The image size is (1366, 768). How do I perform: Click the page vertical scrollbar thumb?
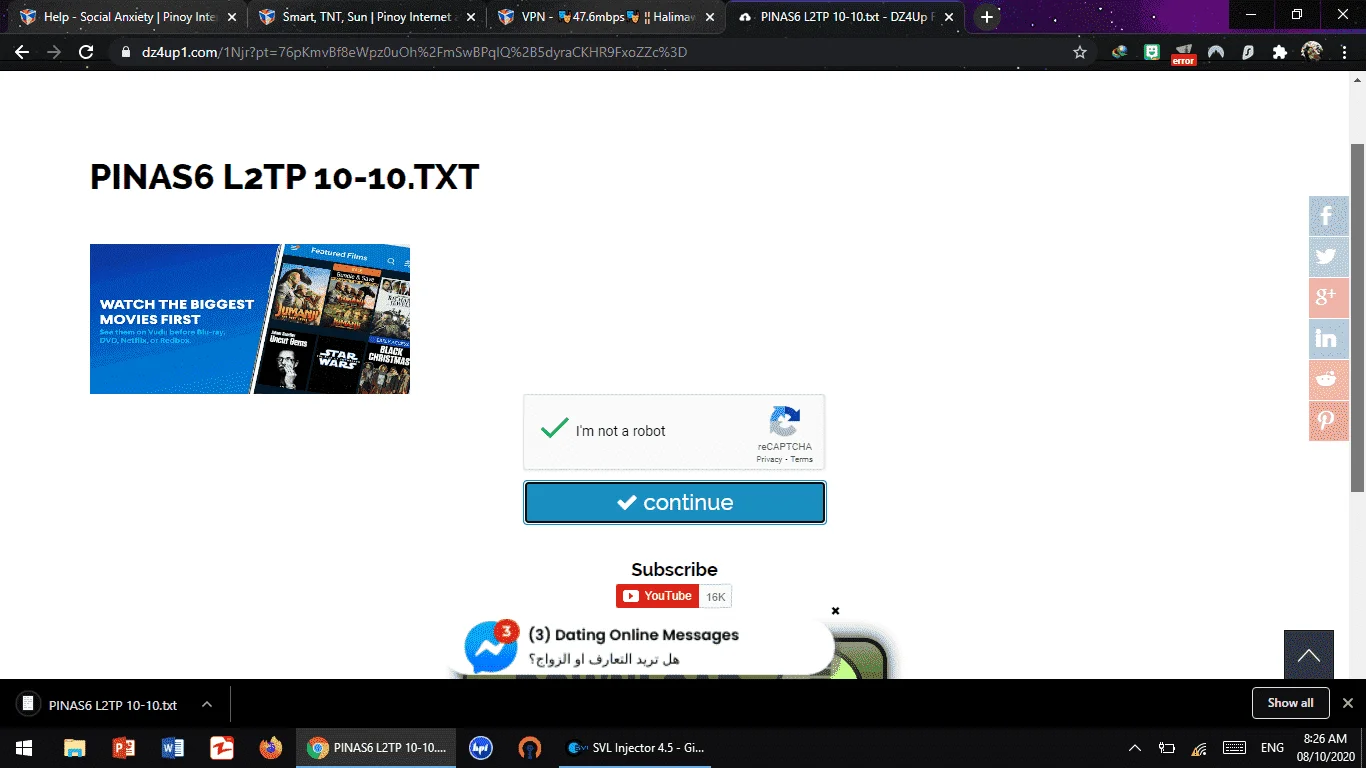point(1357,317)
